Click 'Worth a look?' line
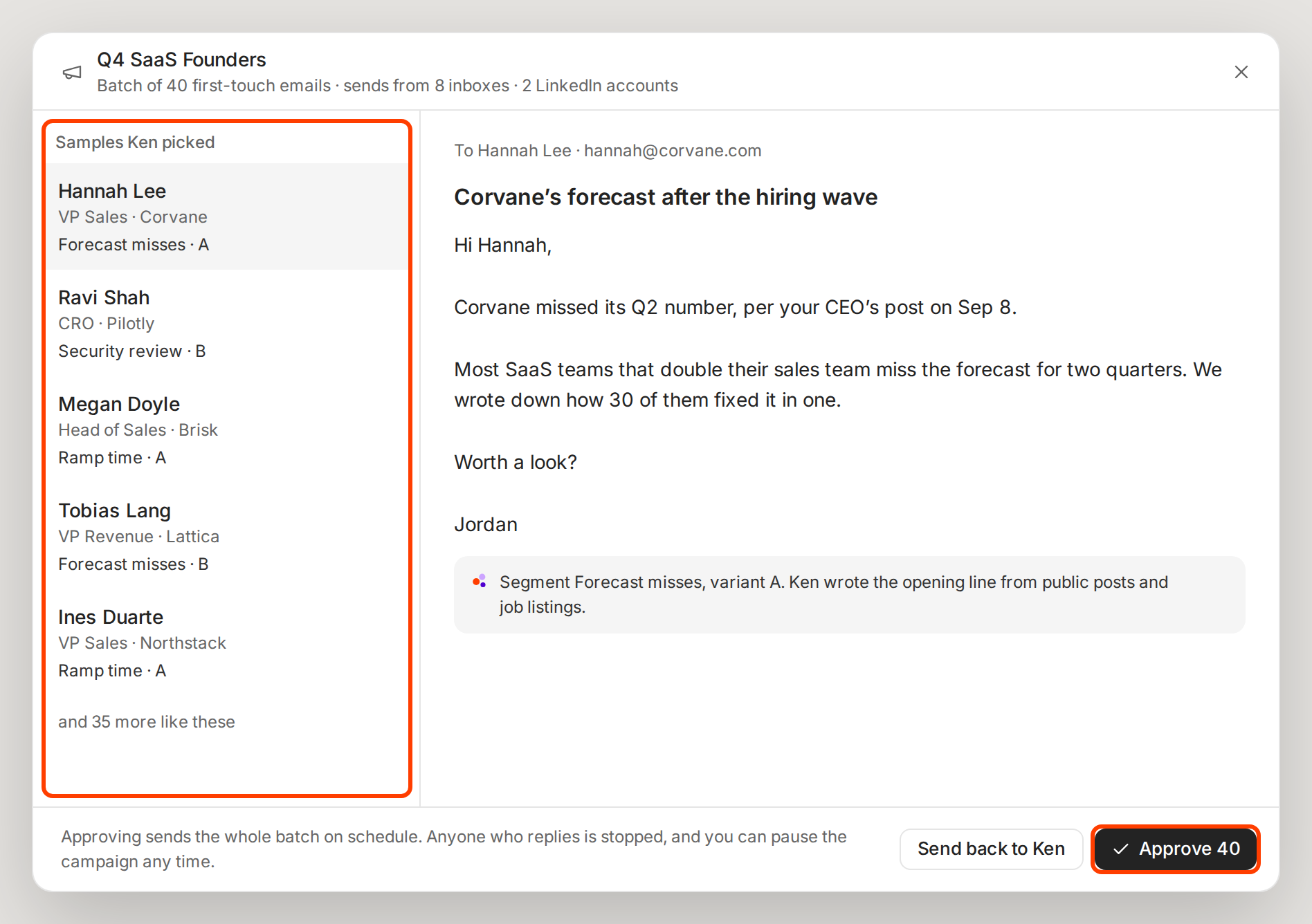This screenshot has width=1312, height=924. [516, 462]
